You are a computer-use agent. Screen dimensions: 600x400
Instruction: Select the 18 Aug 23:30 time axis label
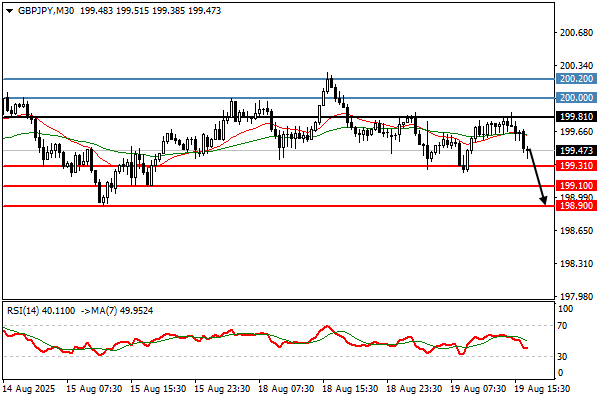click(x=414, y=389)
